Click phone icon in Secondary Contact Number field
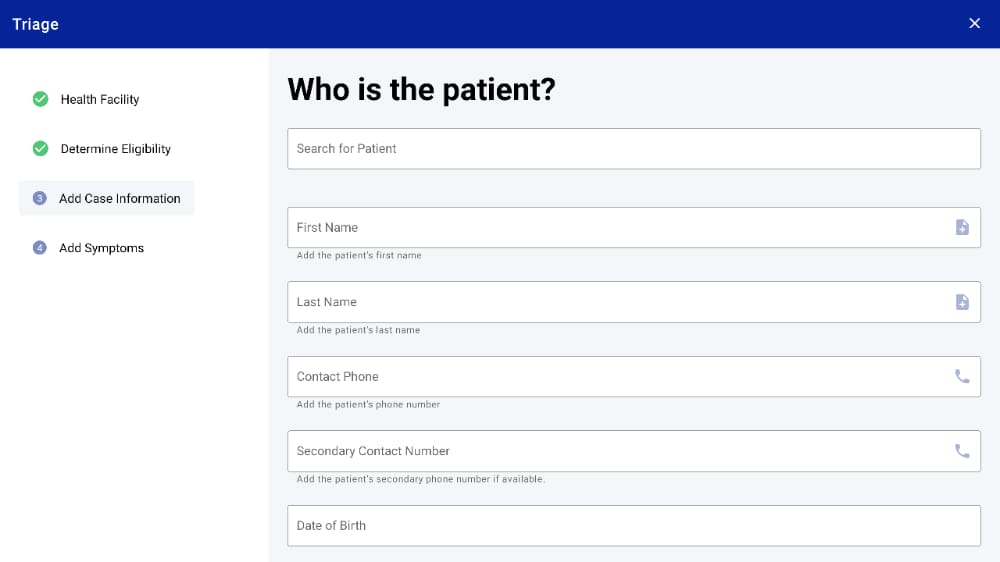This screenshot has width=1000, height=562. tap(962, 451)
